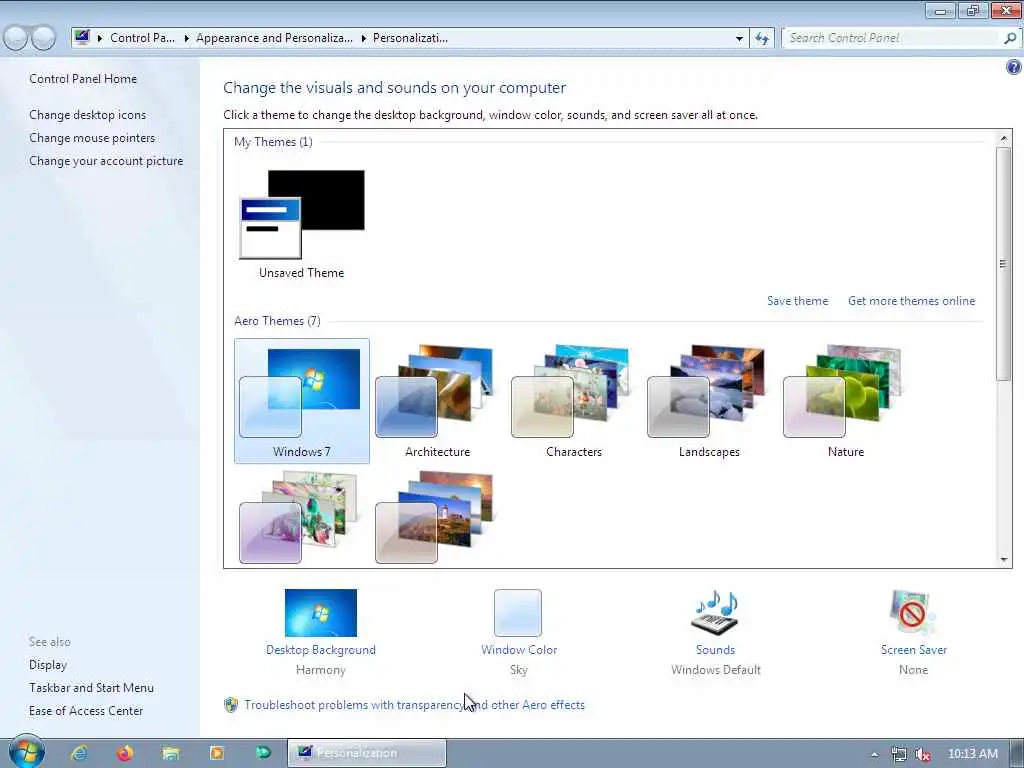Click the search magnifier icon
The image size is (1024, 768).
pyautogui.click(x=1010, y=38)
